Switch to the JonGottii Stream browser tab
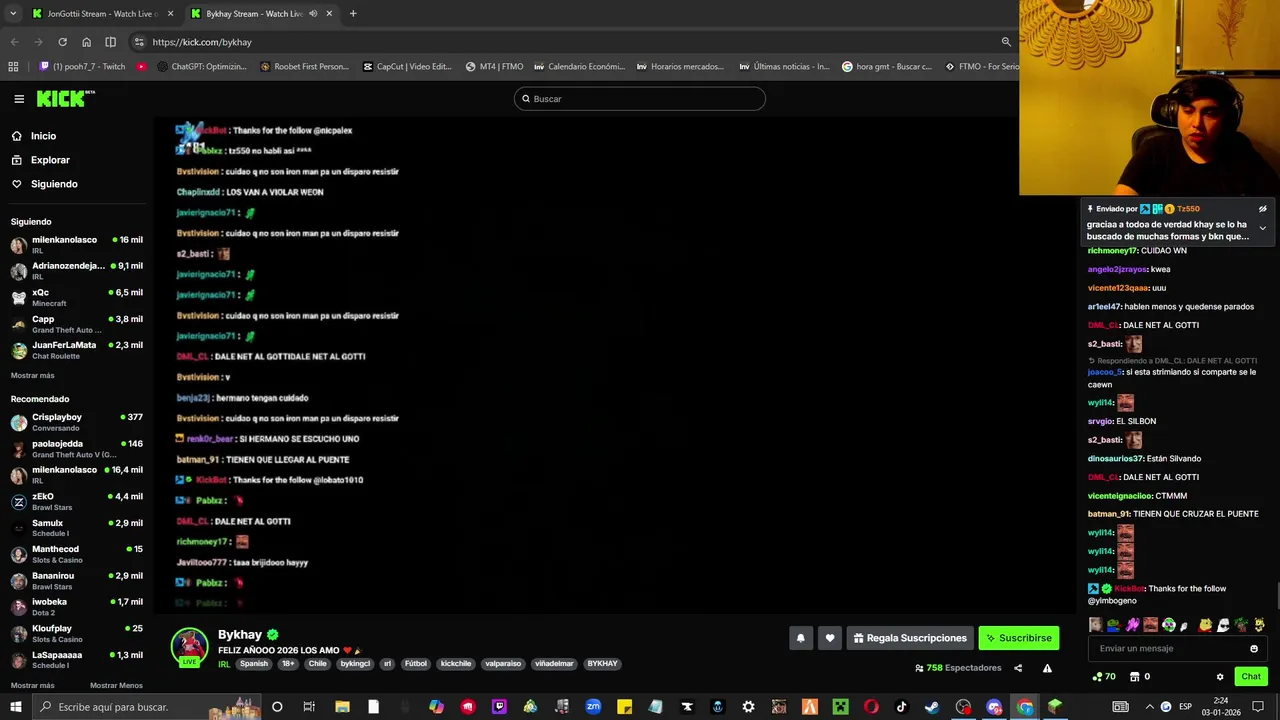 [102, 14]
